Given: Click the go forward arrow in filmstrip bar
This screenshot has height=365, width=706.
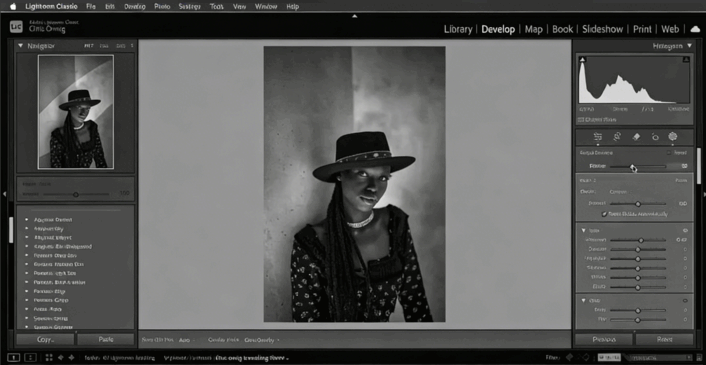Looking at the screenshot, I should (71, 357).
